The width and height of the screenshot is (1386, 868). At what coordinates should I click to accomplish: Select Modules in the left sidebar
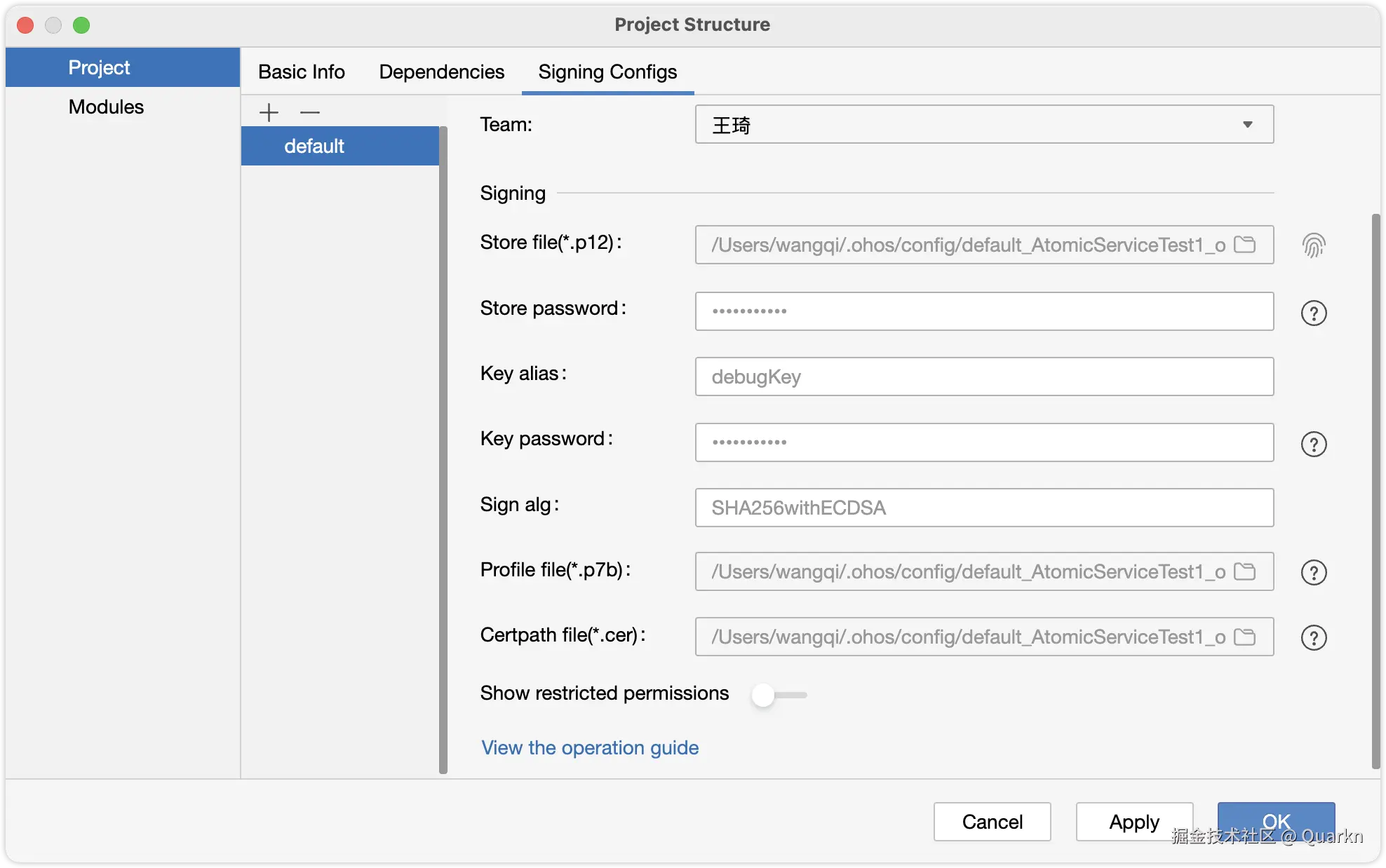106,107
